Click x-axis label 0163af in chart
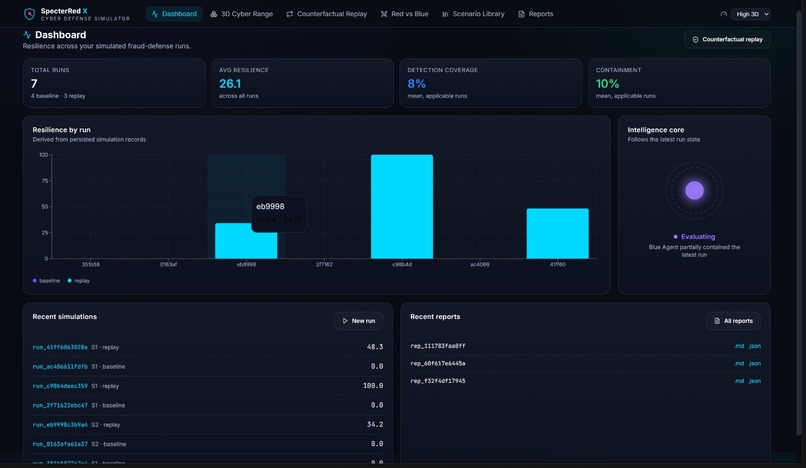This screenshot has height=468, width=806. [168, 264]
